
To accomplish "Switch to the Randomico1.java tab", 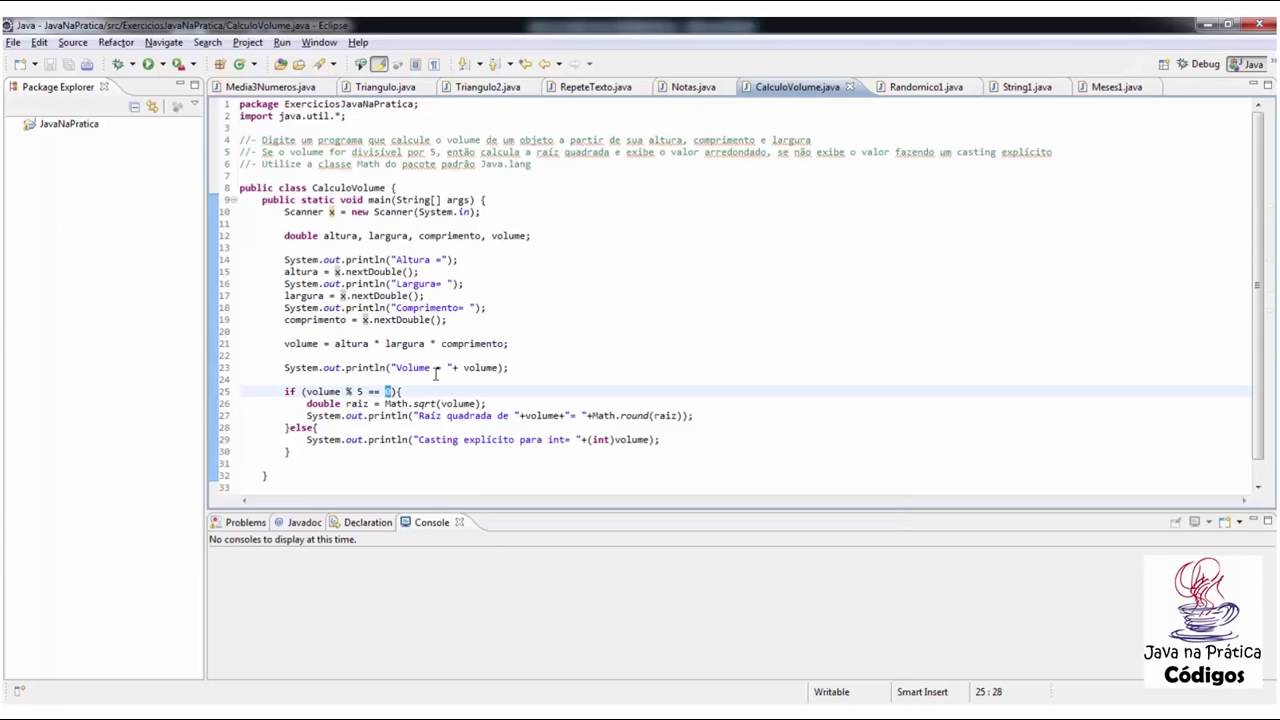I will coord(920,87).
